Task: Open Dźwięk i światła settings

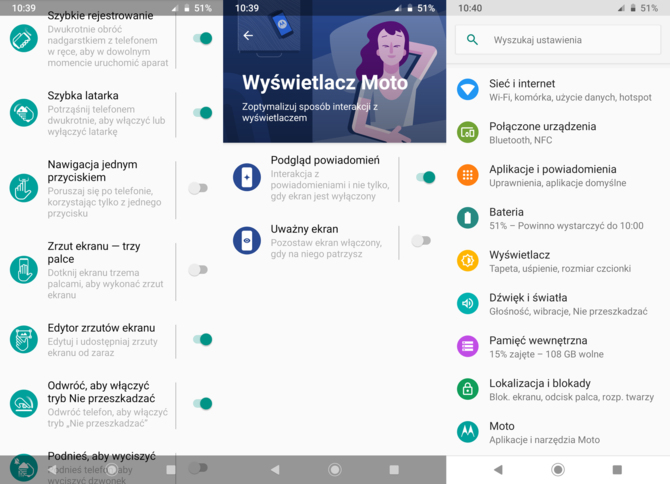Action: pos(558,303)
